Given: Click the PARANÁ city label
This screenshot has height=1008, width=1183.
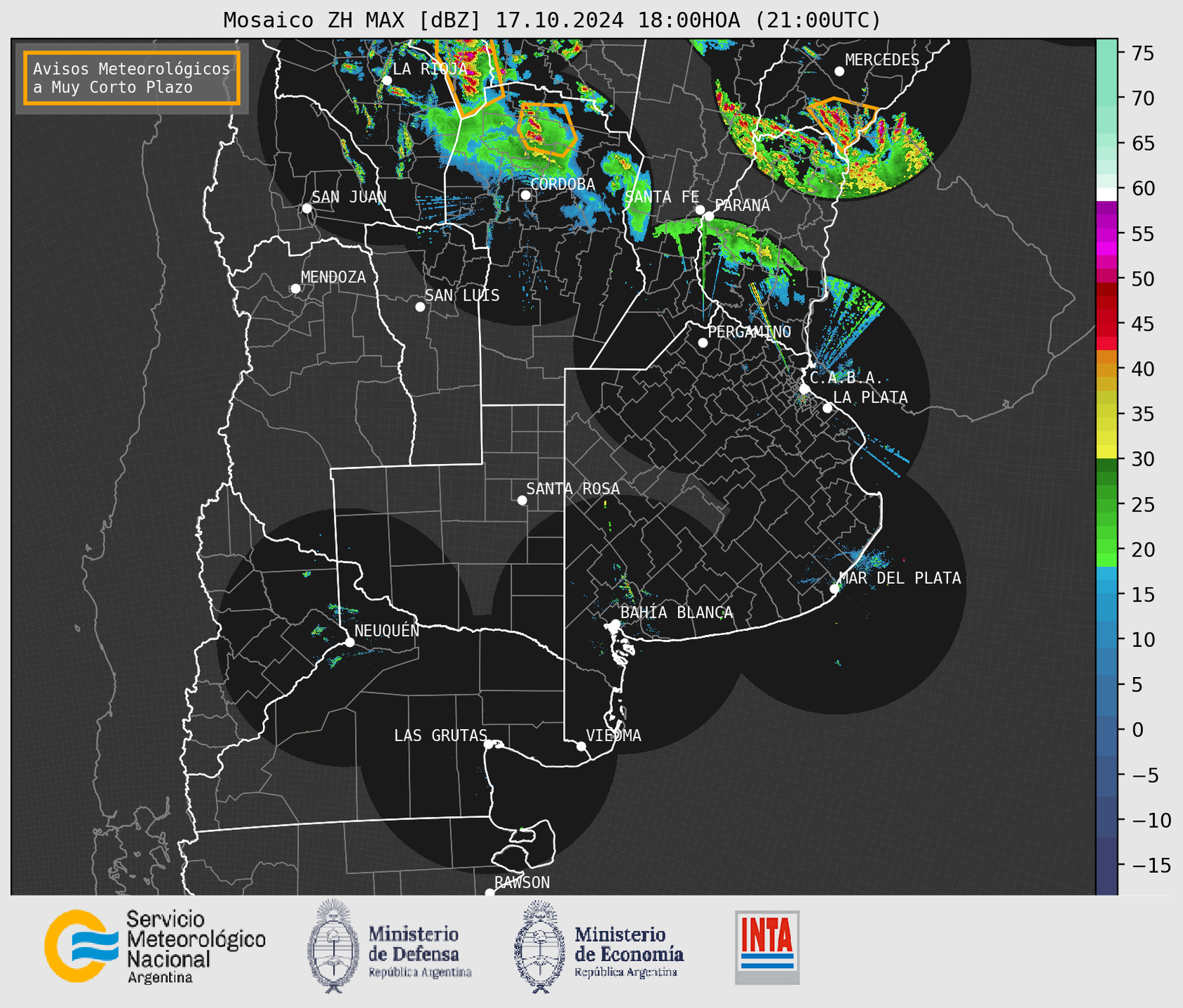Looking at the screenshot, I should point(743,205).
